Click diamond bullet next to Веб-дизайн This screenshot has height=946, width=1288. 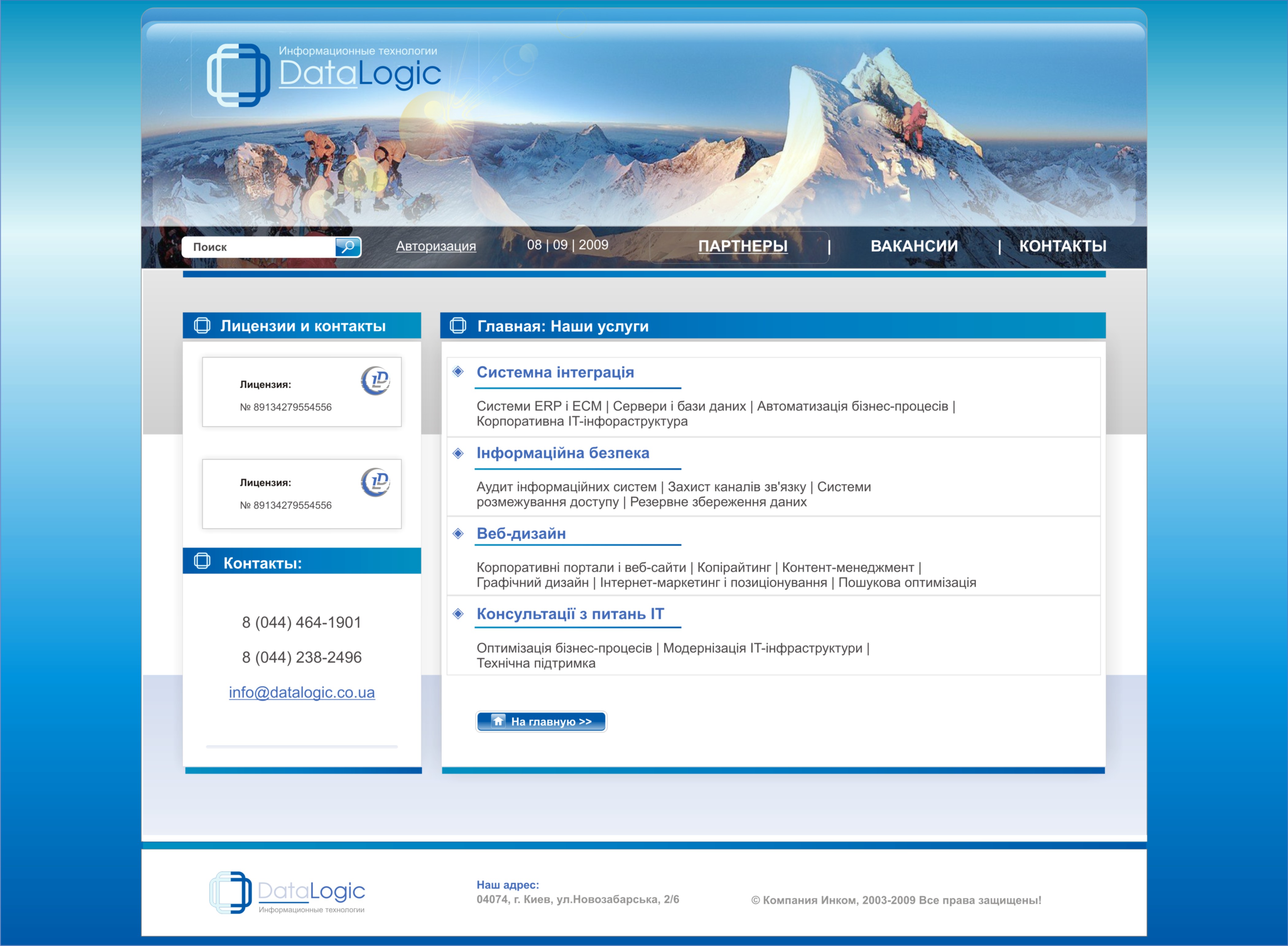458,534
